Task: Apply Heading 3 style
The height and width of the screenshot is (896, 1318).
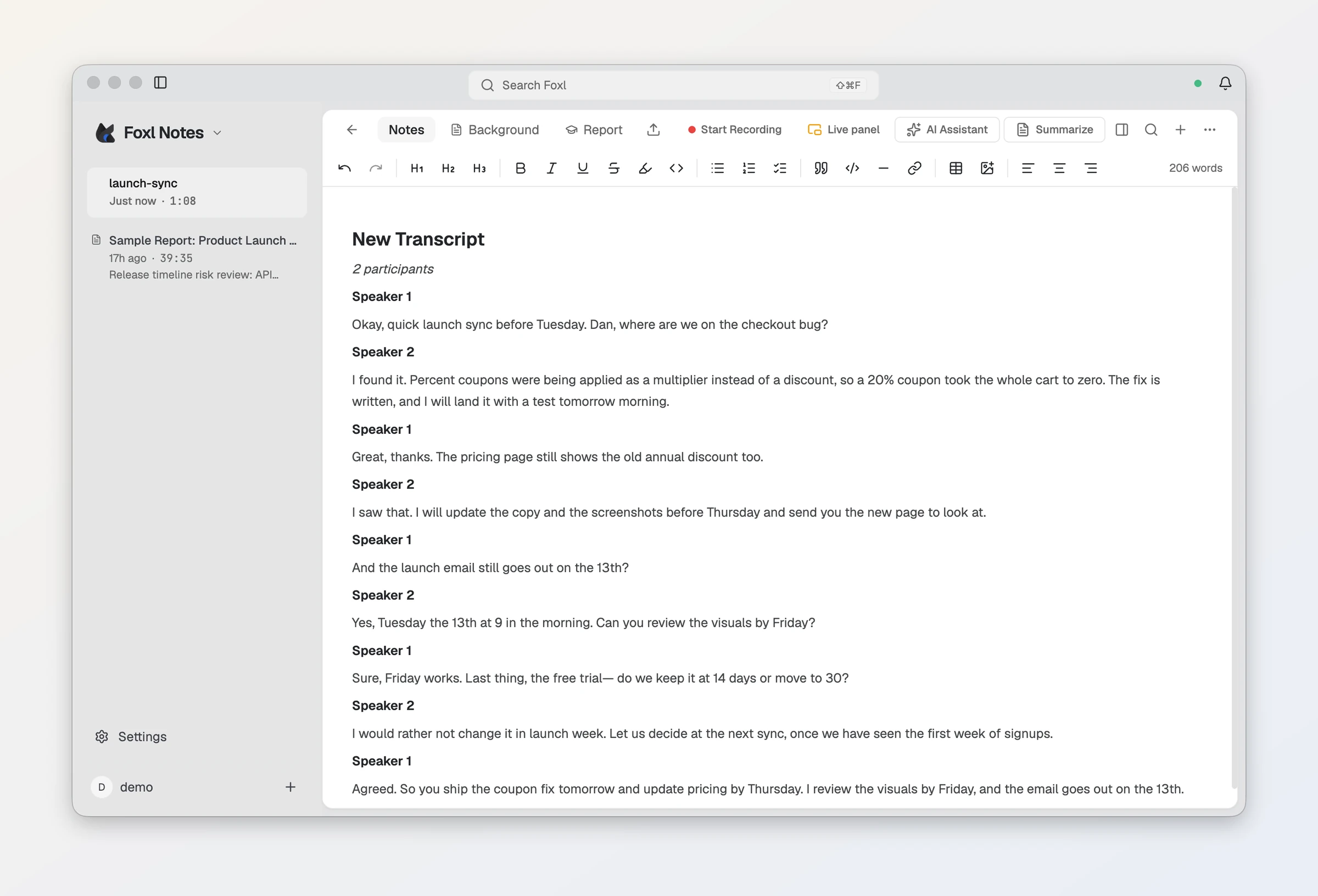Action: tap(479, 168)
